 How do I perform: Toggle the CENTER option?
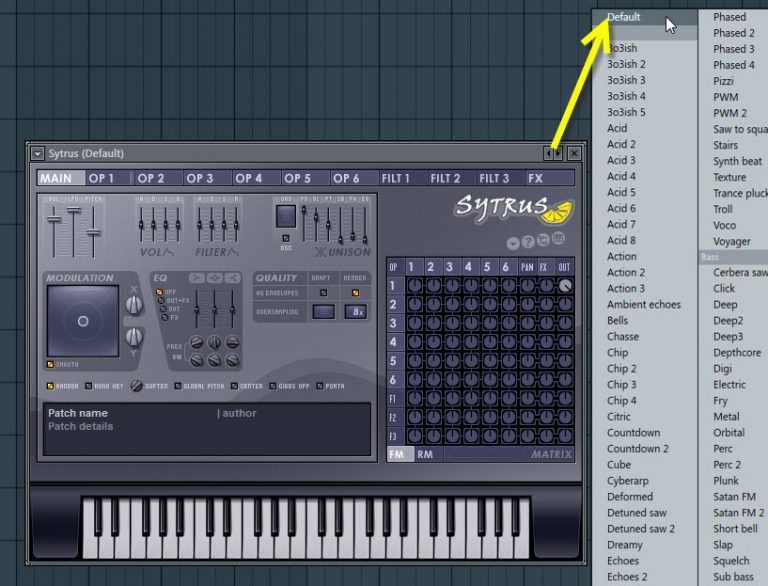tap(234, 386)
